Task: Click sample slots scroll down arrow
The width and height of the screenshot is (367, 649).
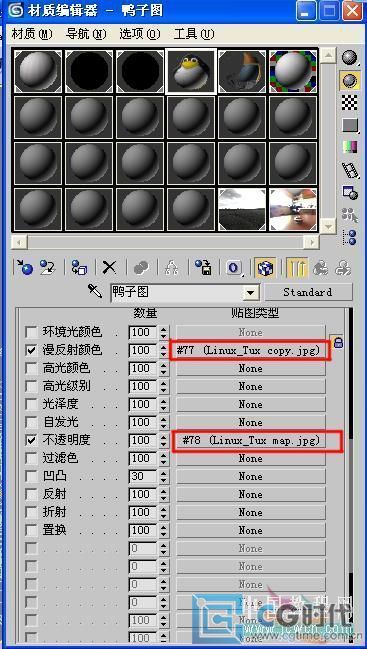Action: (x=329, y=226)
